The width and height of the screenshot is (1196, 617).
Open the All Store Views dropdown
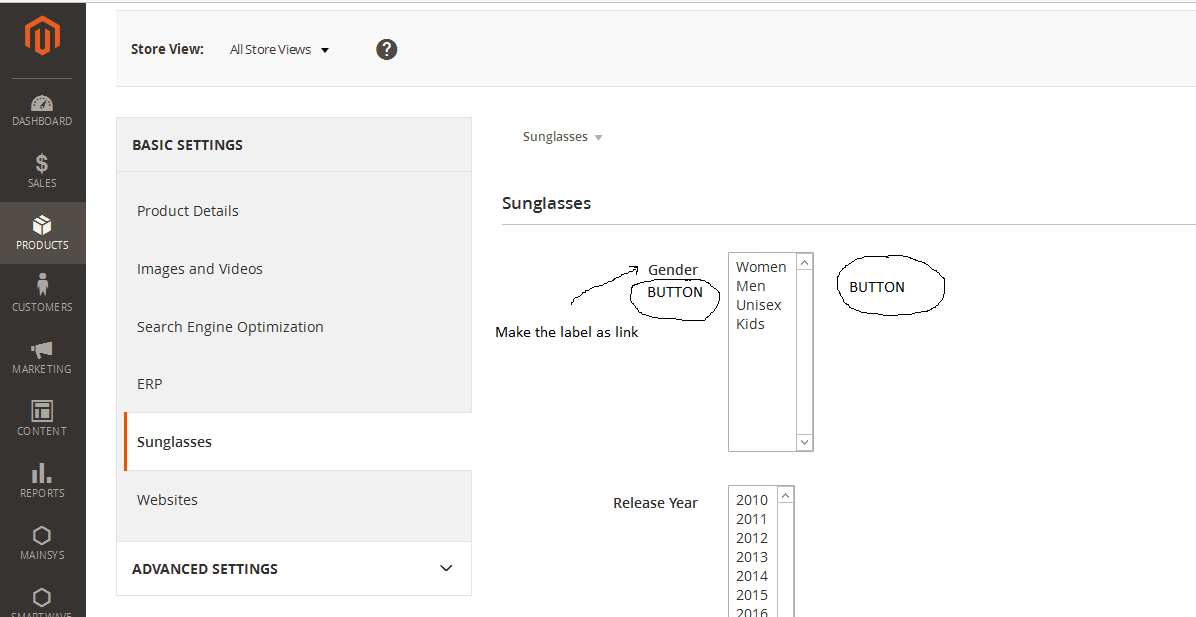pyautogui.click(x=279, y=49)
